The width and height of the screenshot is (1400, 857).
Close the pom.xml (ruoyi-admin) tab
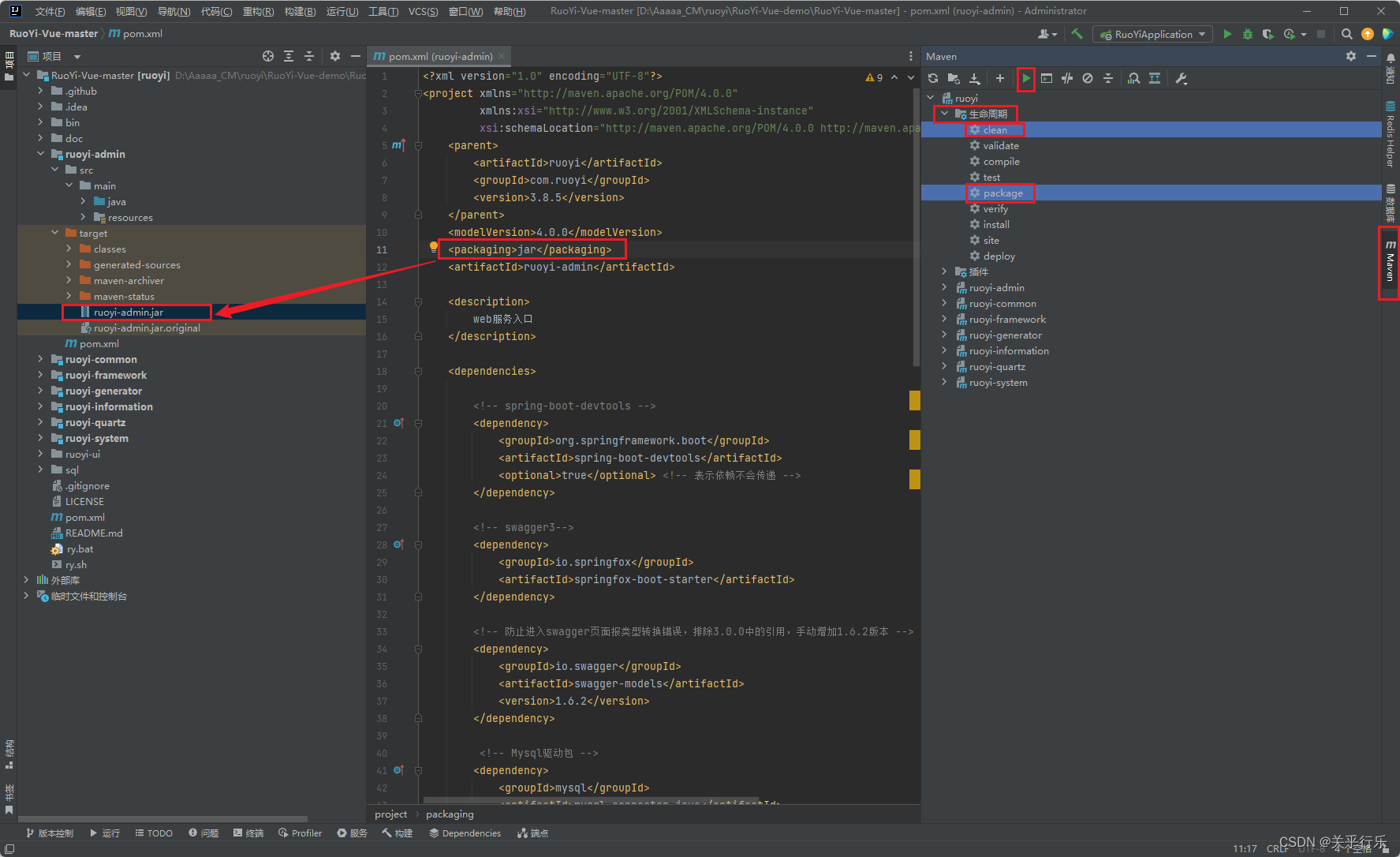click(502, 56)
